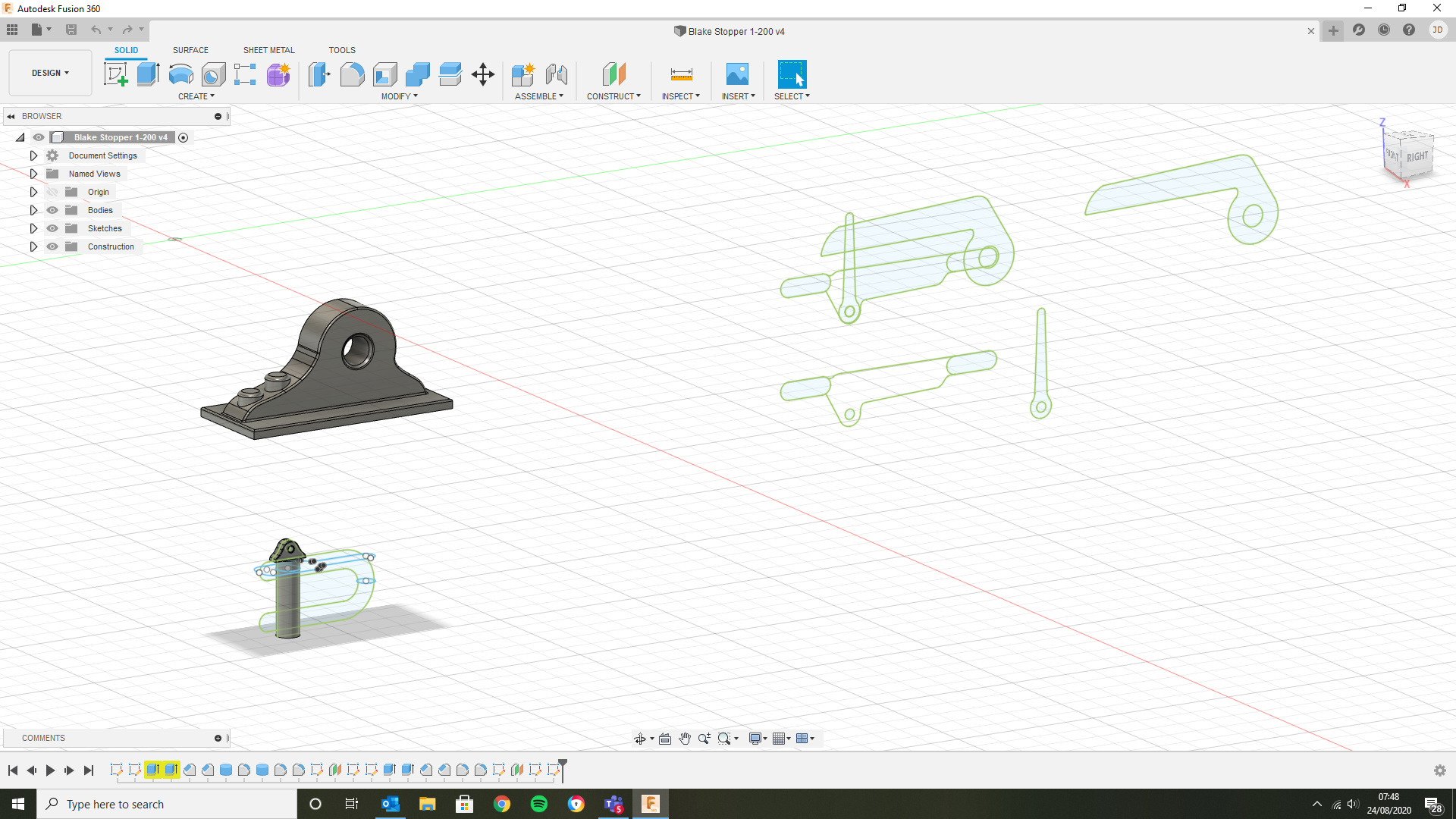Play the timeline
1456x819 pixels.
pos(50,770)
